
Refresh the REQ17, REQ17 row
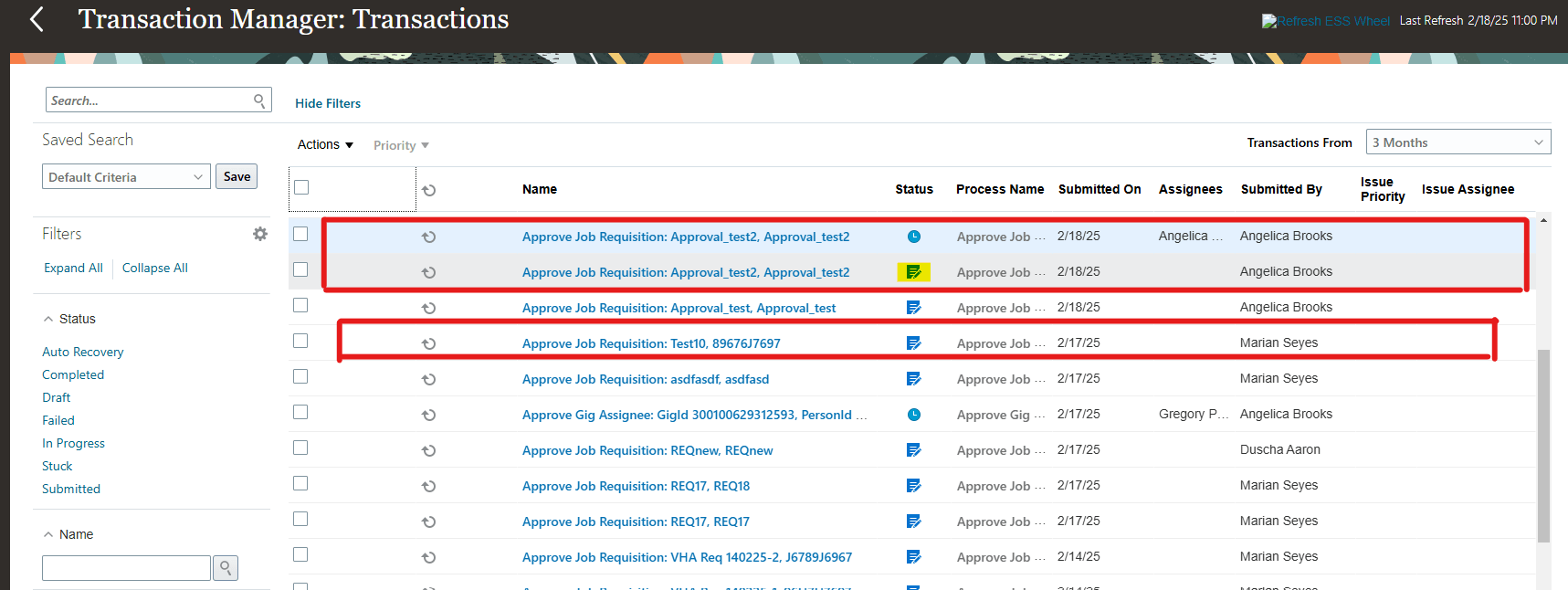428,522
